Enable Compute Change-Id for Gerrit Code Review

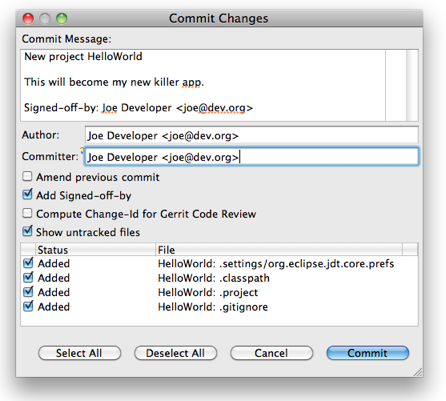pos(27,213)
